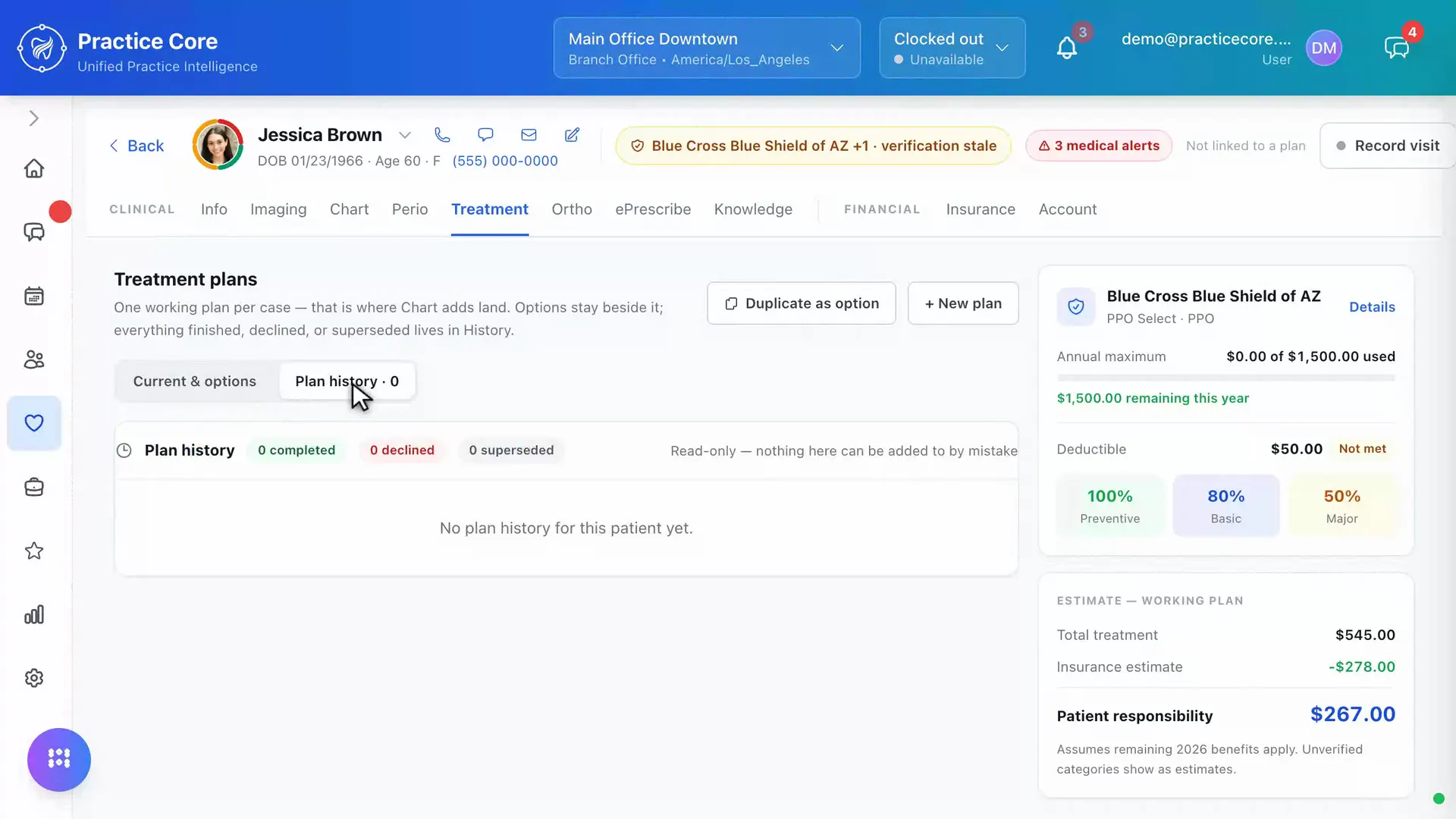Open the calendar icon in sidebar
The height and width of the screenshot is (819, 1456).
tap(34, 296)
